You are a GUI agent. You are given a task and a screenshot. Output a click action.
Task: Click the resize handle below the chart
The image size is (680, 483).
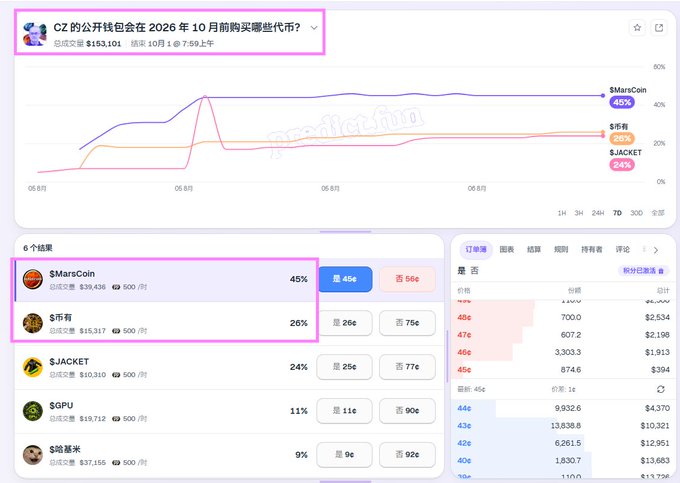[345, 232]
